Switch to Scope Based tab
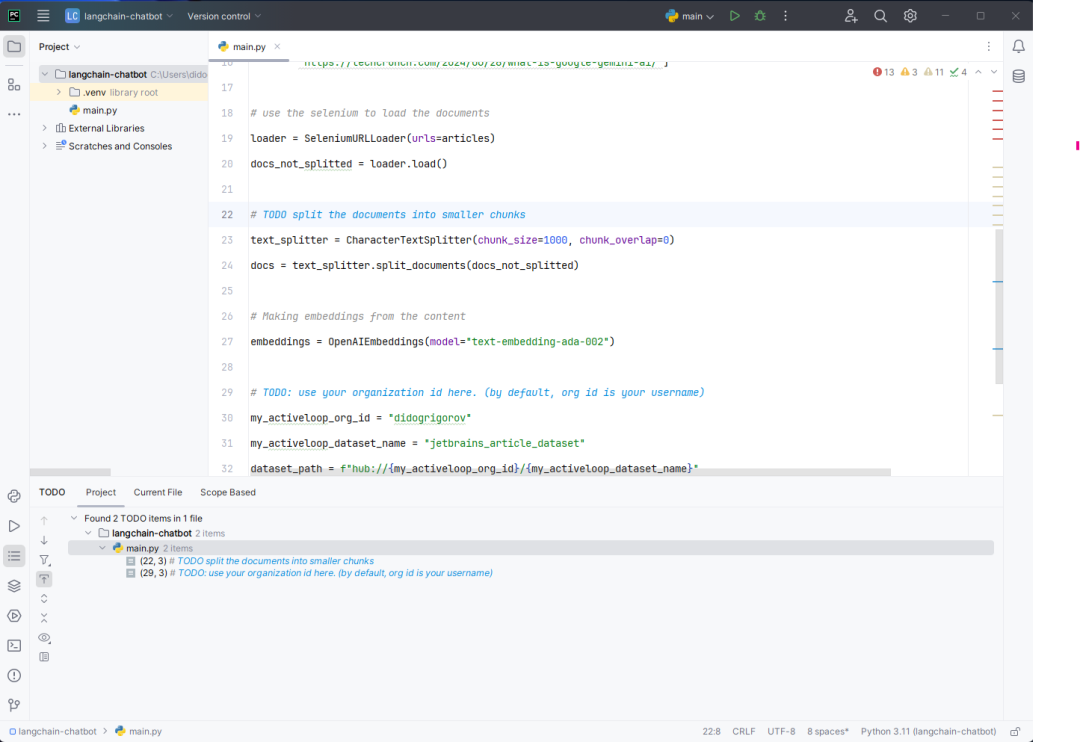The height and width of the screenshot is (742, 1080). tap(228, 493)
